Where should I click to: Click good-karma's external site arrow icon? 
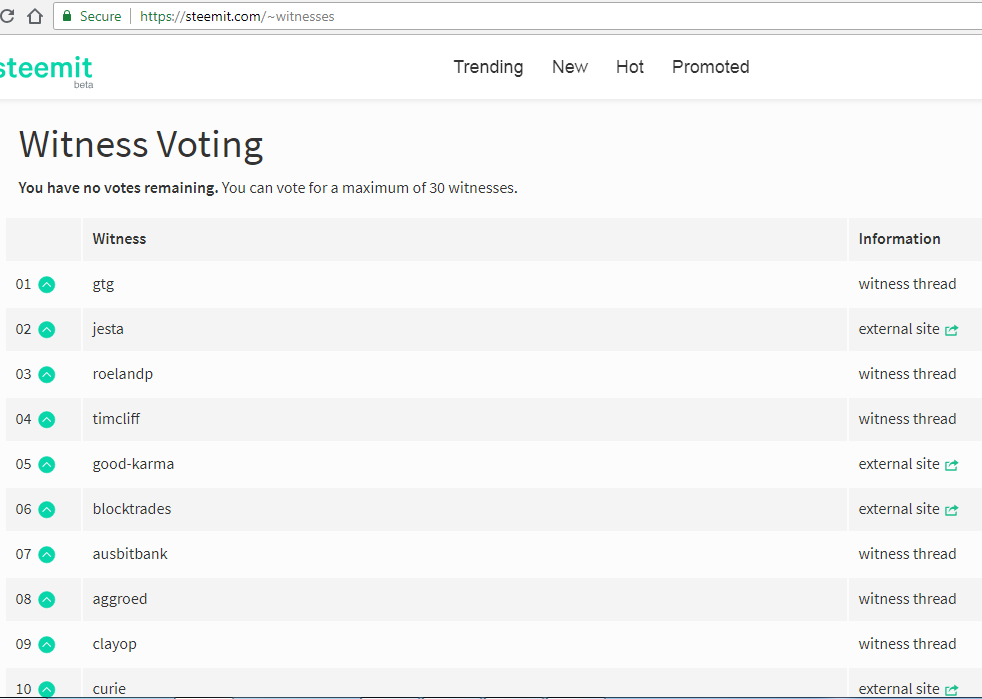(x=951, y=465)
